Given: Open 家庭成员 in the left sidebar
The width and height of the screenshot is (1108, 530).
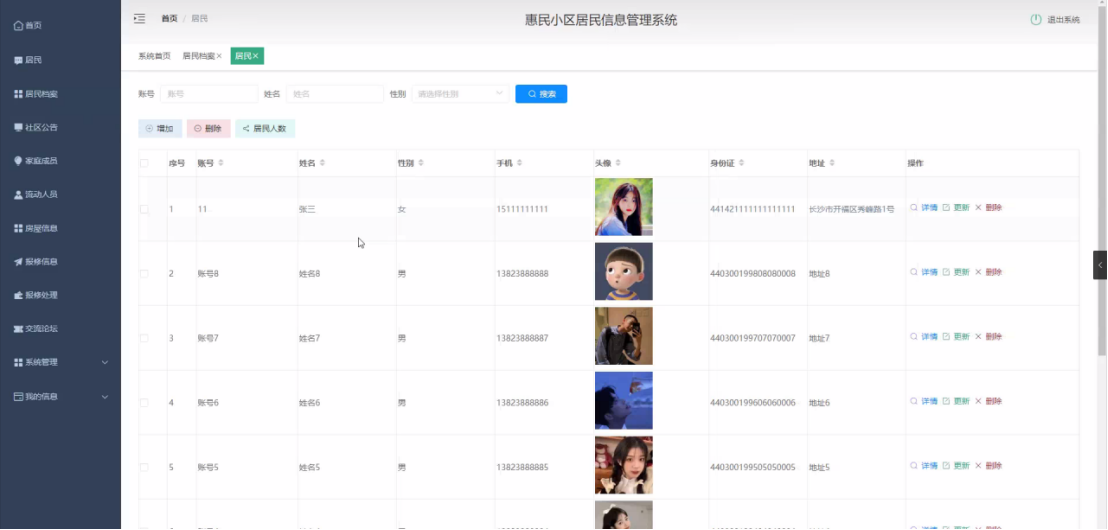Looking at the screenshot, I should point(36,161).
